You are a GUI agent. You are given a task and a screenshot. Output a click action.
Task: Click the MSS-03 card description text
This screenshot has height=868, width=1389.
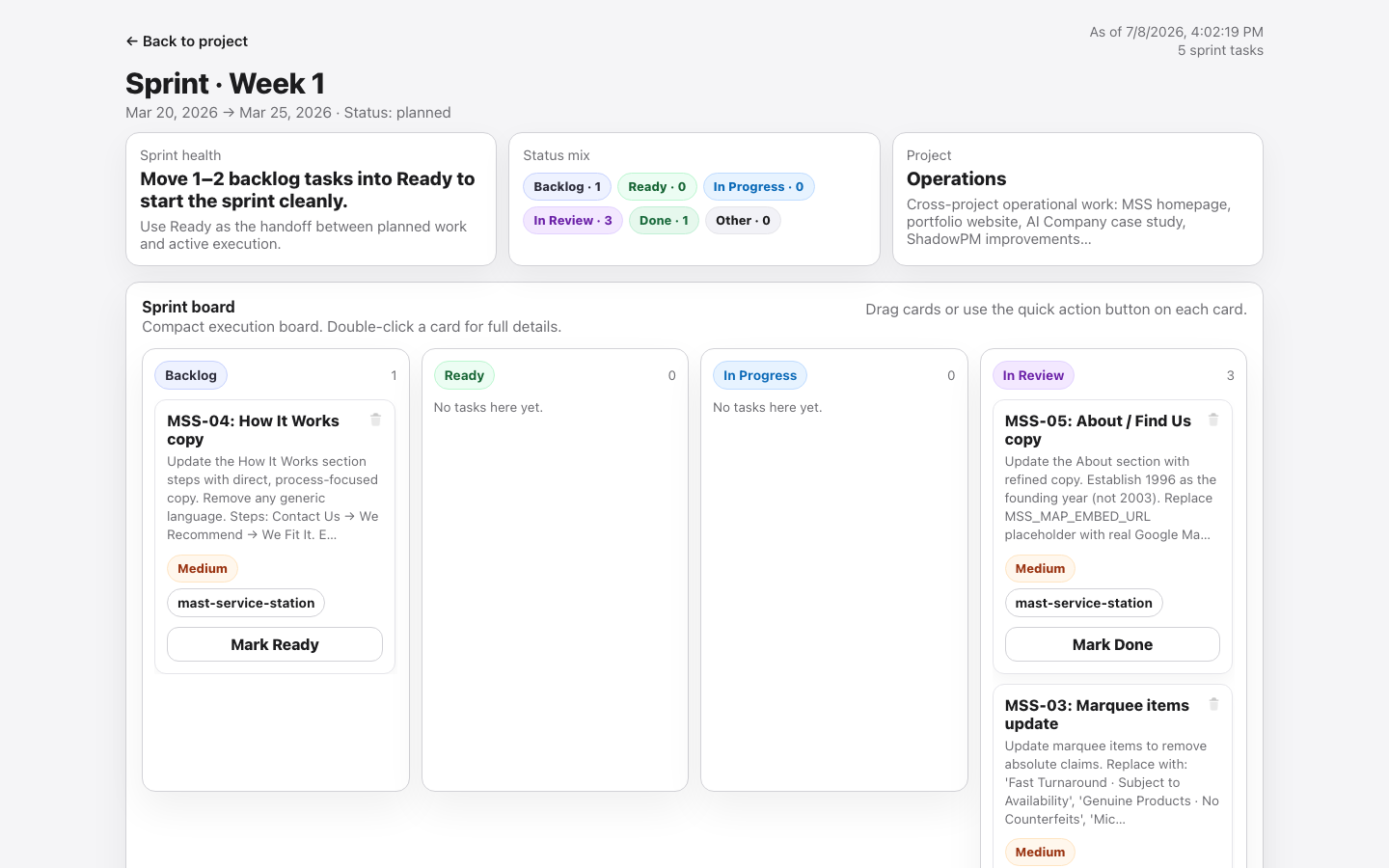(x=1111, y=783)
